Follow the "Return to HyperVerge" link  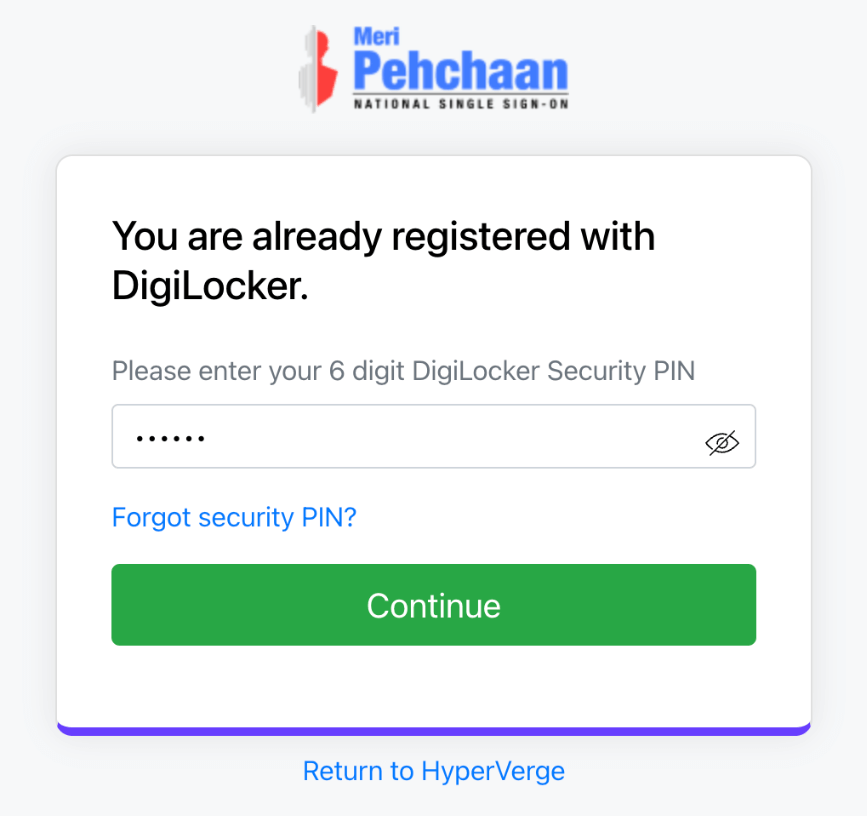pos(433,771)
